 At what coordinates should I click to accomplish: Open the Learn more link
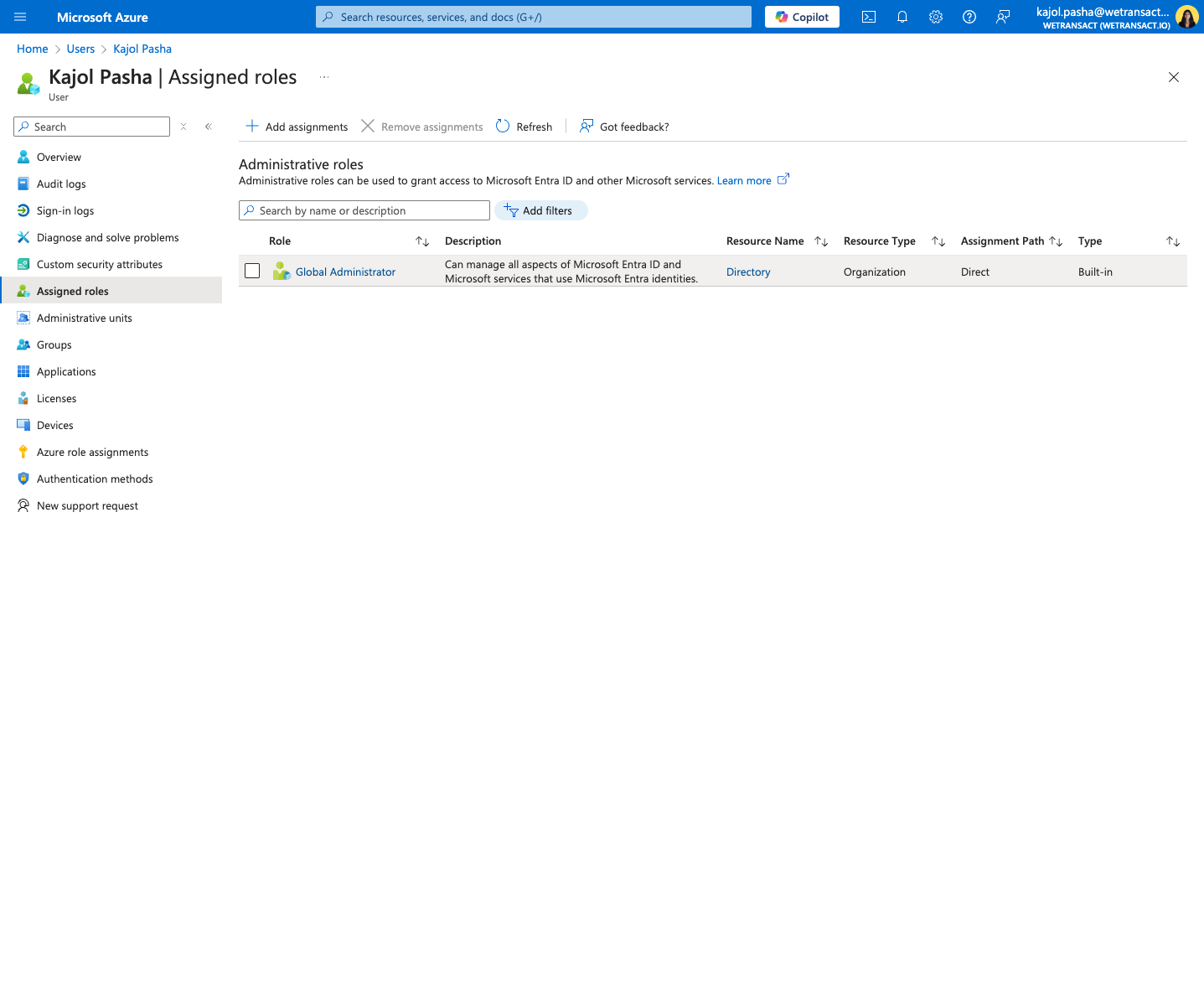click(744, 180)
